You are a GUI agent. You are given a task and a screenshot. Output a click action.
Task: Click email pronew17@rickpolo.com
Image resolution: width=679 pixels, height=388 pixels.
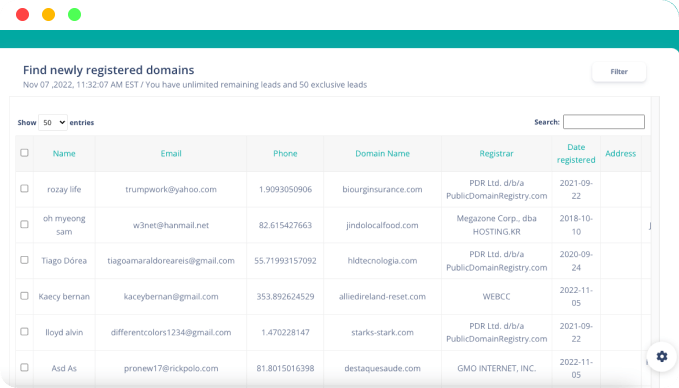coord(171,369)
